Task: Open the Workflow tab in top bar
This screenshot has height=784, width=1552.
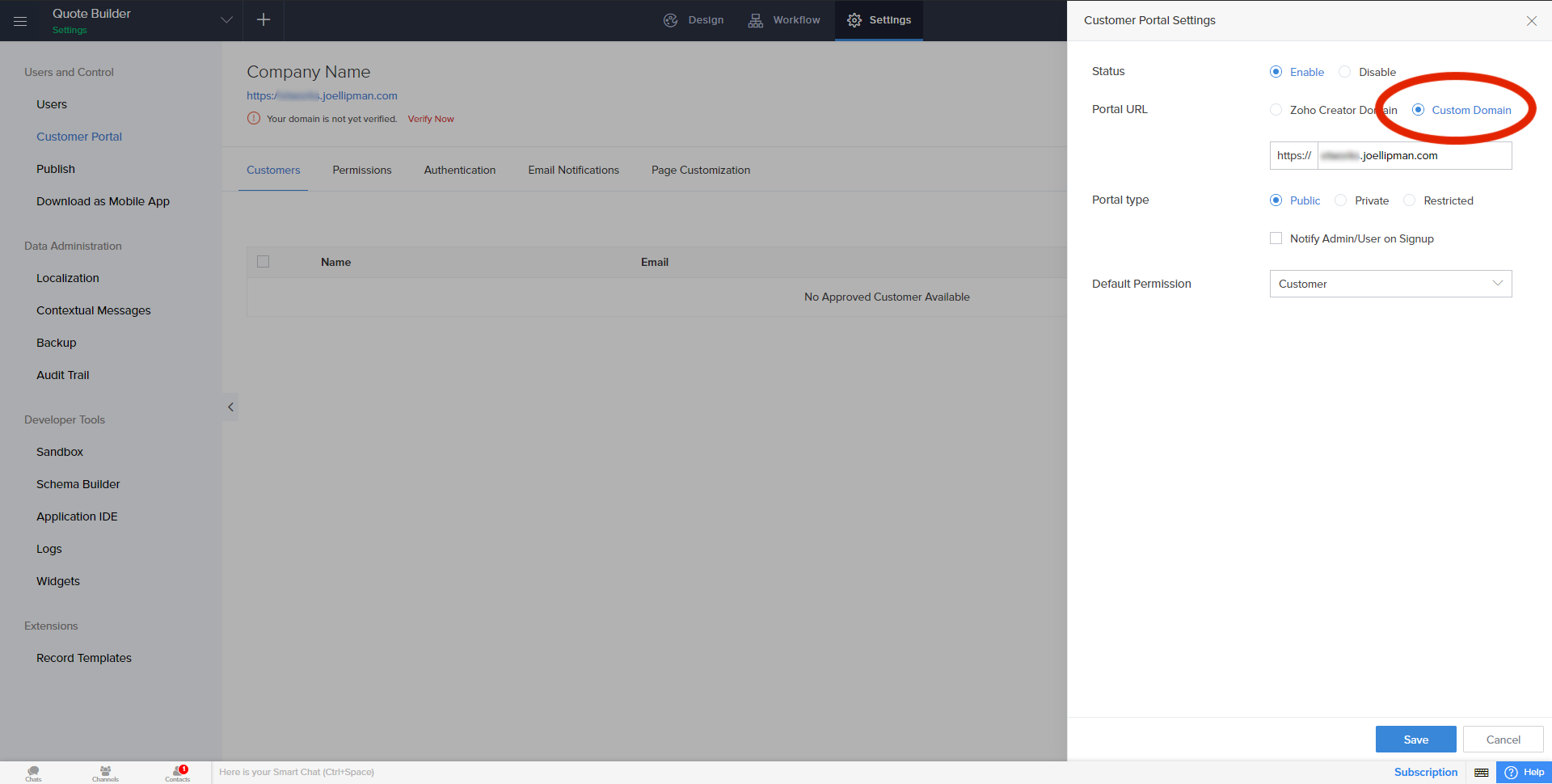Action: [784, 20]
